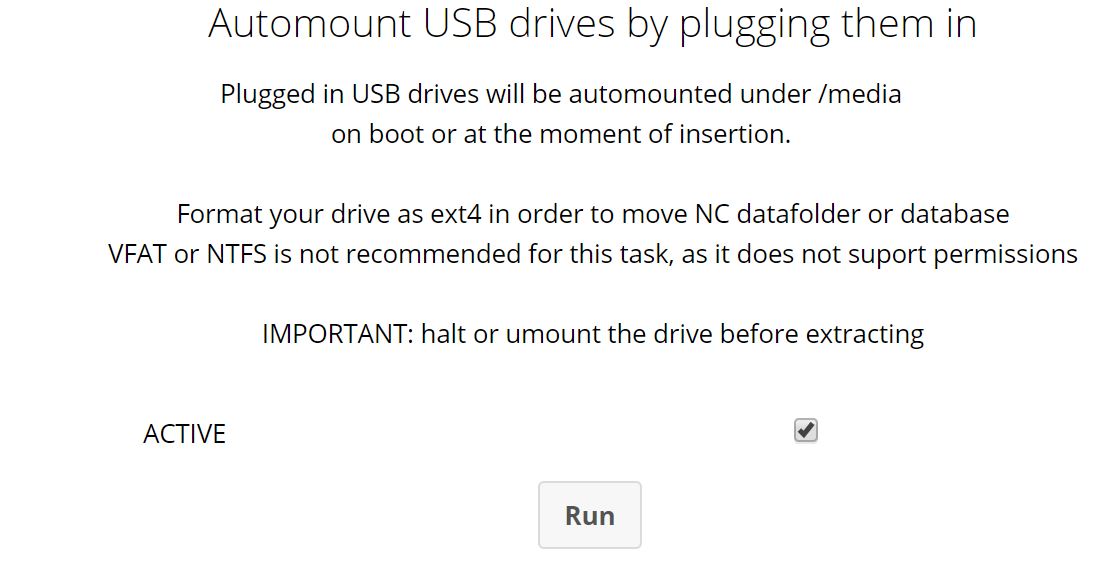Click the 'Automount USB drives' page heading
The height and width of the screenshot is (582, 1113).
click(592, 24)
